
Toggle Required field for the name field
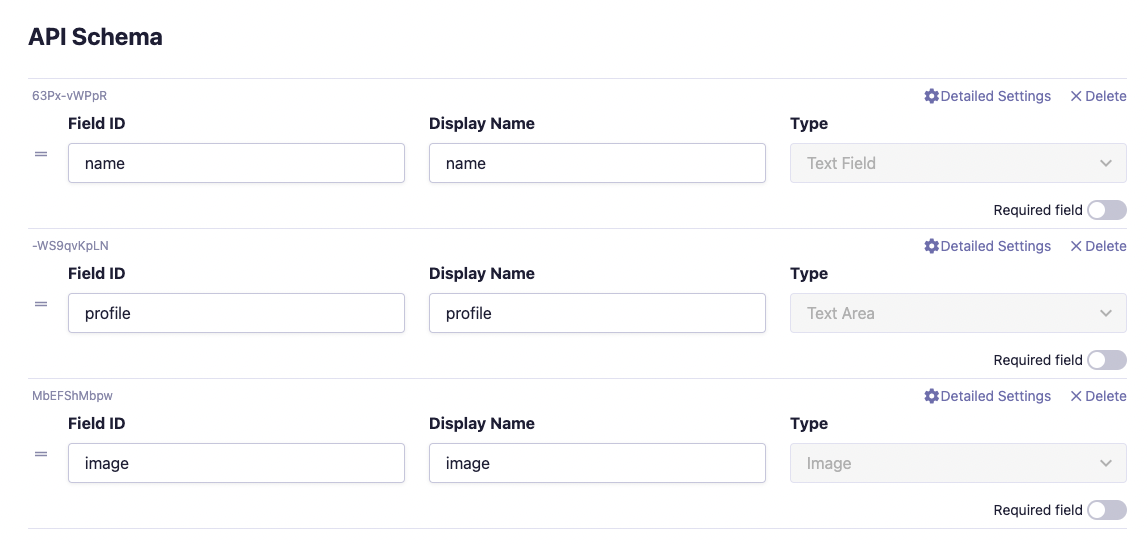[1106, 210]
